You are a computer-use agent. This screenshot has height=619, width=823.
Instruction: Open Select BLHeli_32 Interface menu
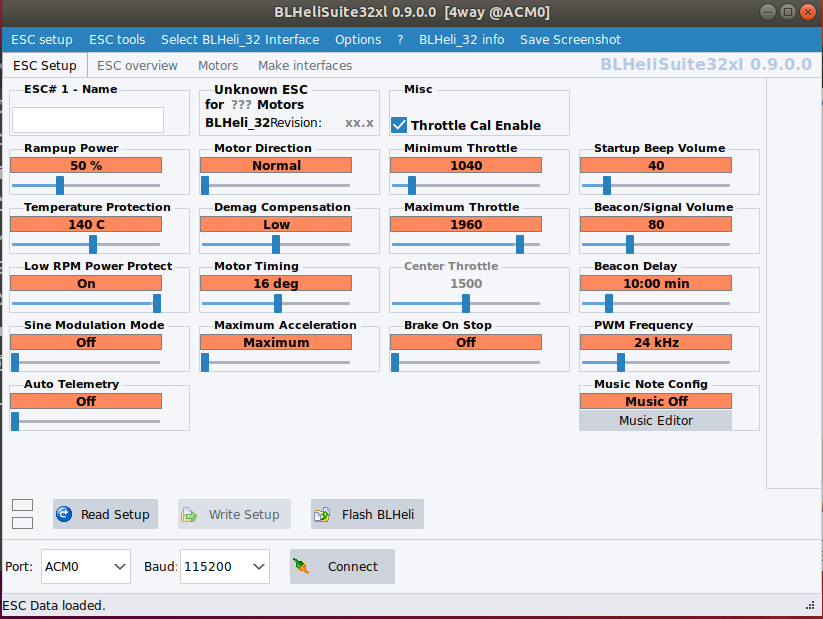[x=240, y=40]
